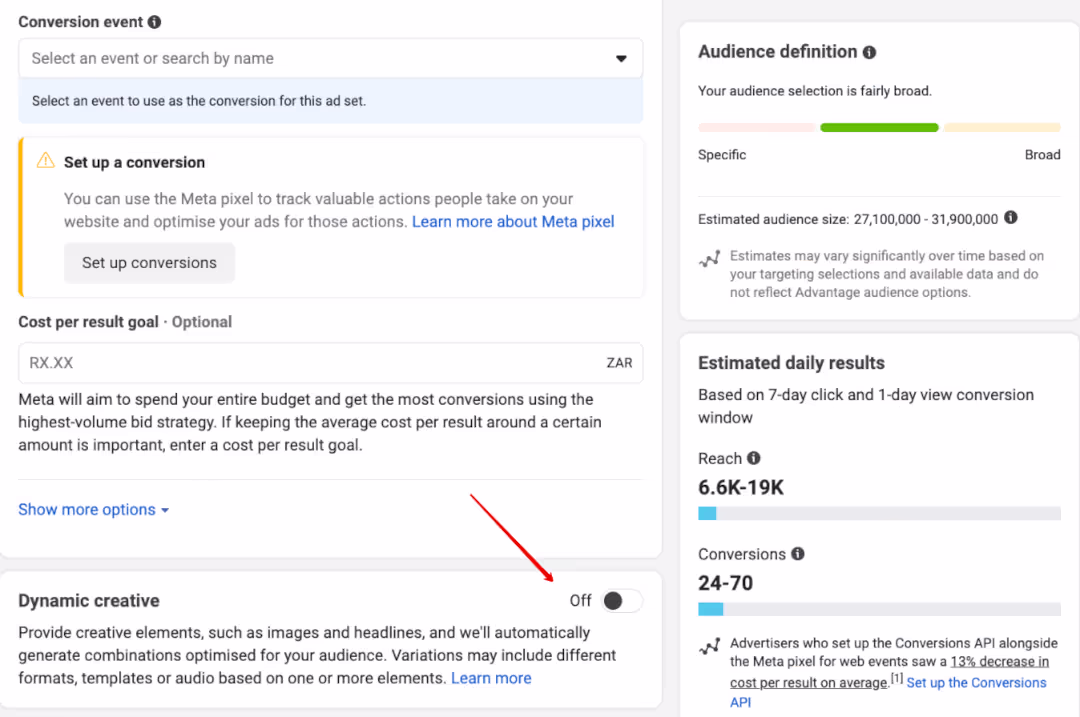Click the Reach estimate progress bar
This screenshot has height=717, width=1080.
coord(879,513)
